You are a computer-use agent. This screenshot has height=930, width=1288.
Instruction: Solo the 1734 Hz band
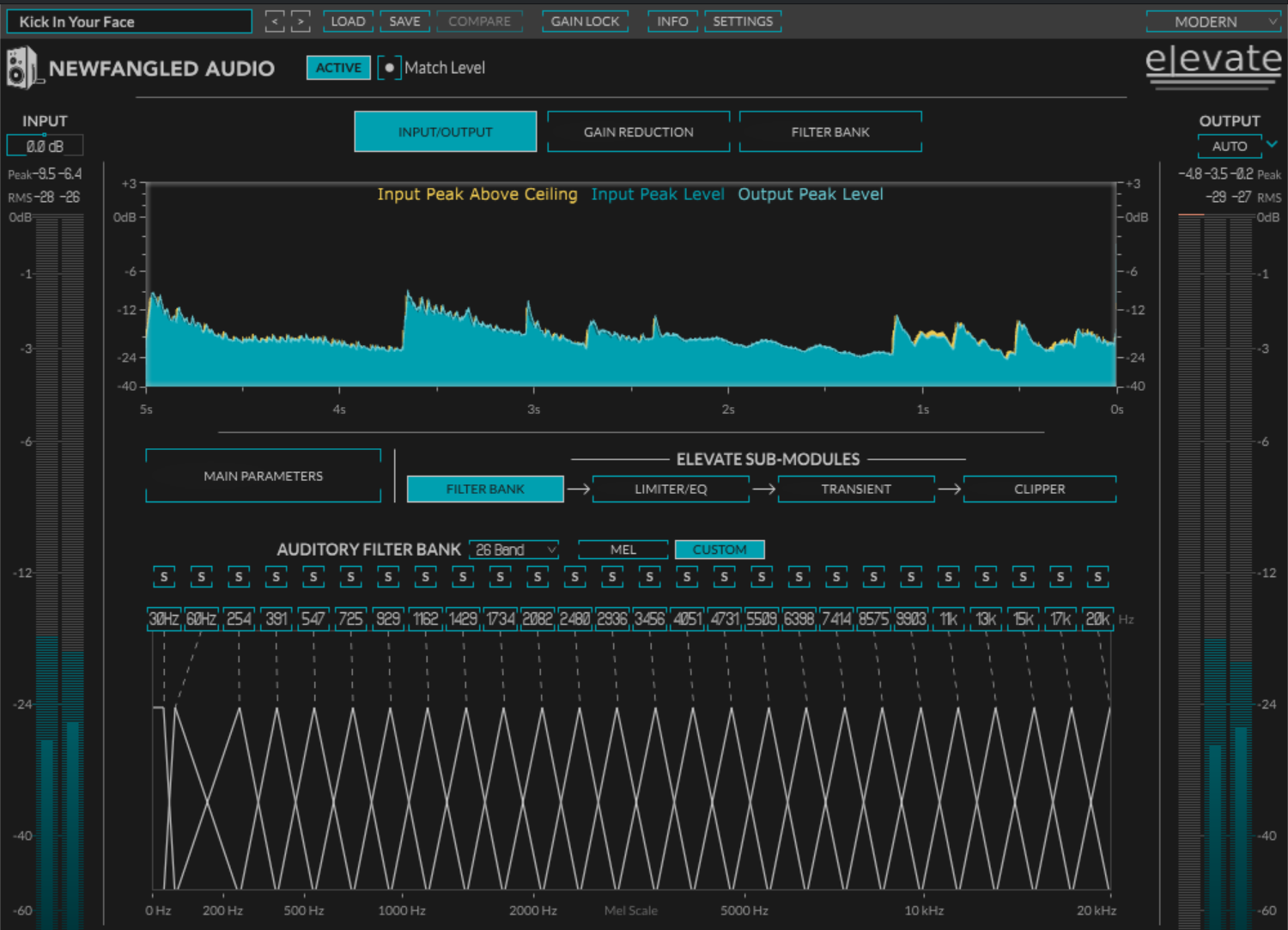500,577
